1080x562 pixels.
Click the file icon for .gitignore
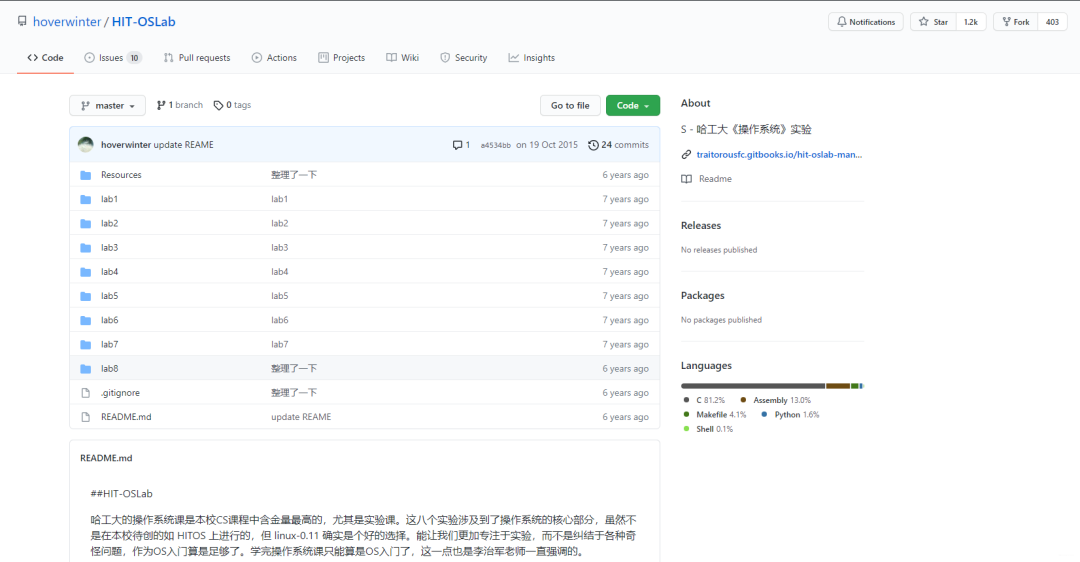[85, 393]
